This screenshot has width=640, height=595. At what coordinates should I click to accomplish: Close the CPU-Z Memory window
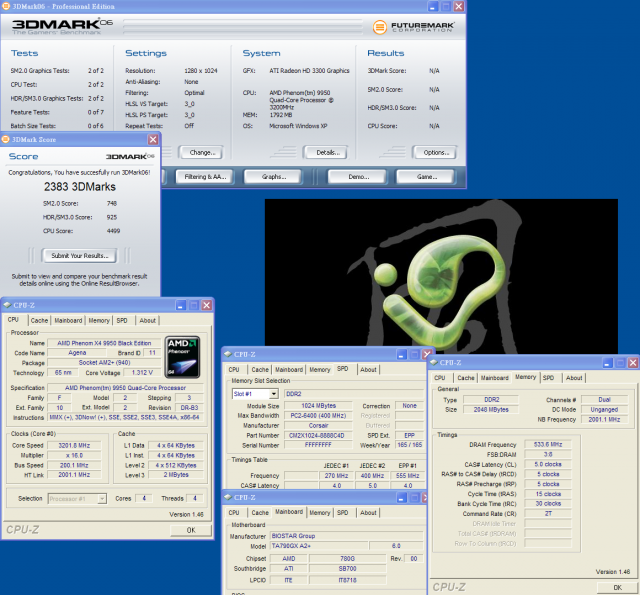pos(633,363)
